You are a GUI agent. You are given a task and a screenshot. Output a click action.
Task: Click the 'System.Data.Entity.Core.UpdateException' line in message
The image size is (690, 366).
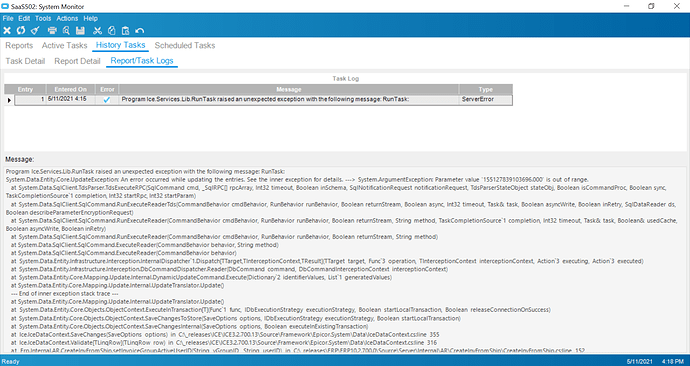coord(297,179)
